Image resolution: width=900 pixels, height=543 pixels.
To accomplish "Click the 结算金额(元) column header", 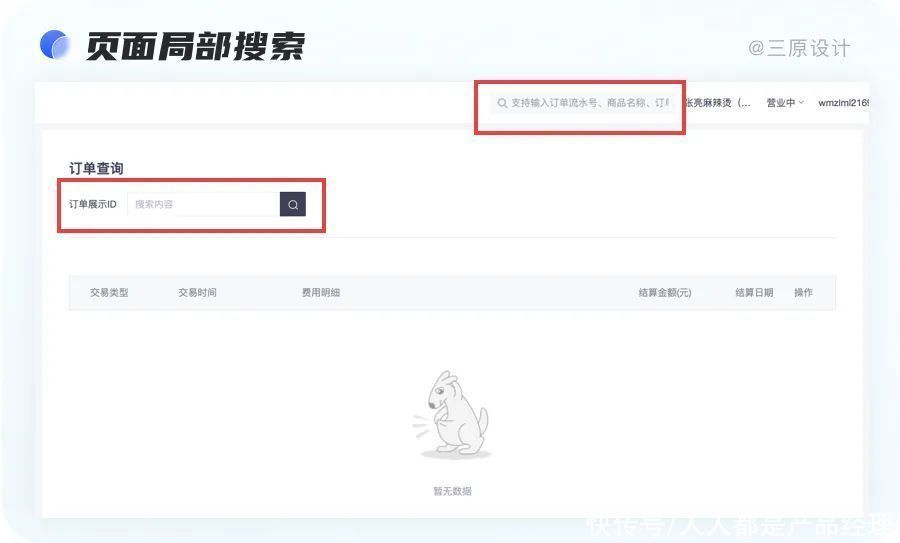I will tap(665, 293).
